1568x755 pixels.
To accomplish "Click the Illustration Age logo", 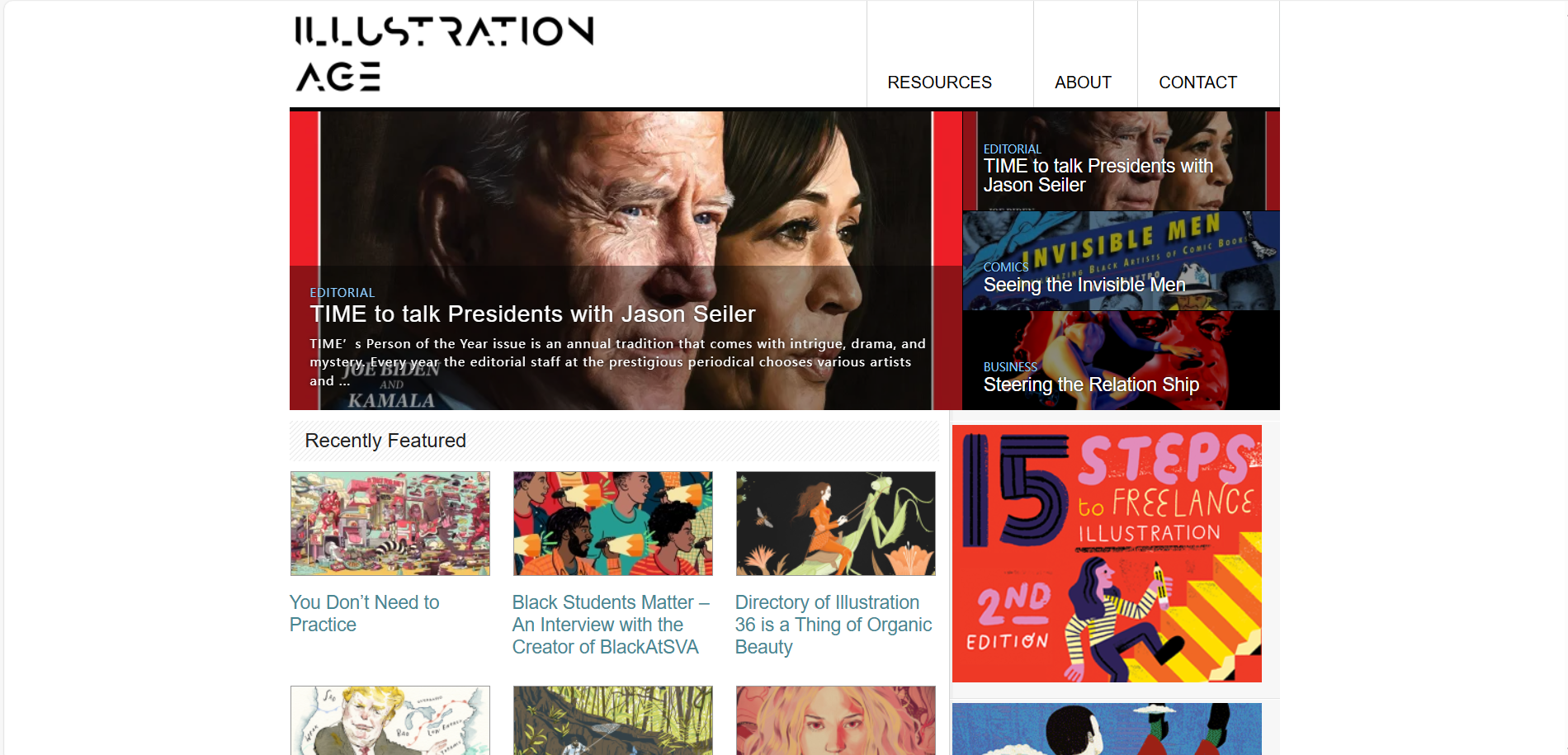I will [x=445, y=54].
